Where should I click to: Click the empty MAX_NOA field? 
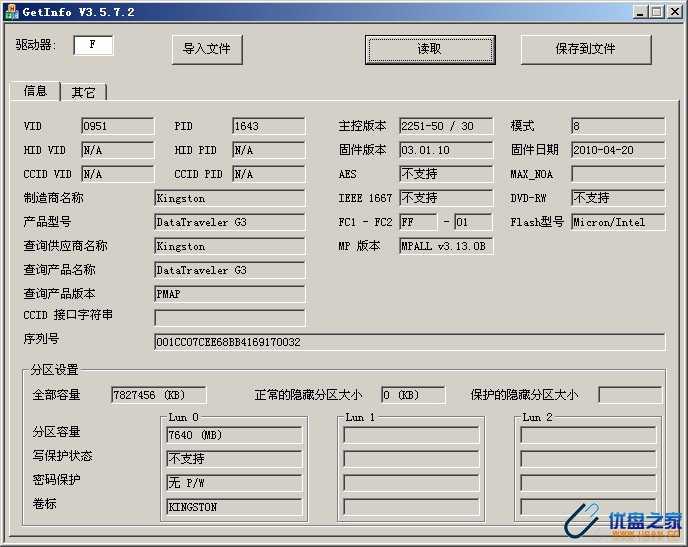click(618, 174)
